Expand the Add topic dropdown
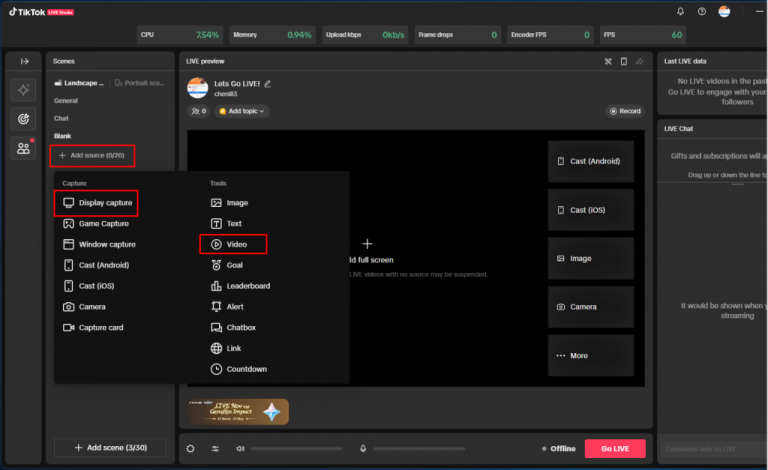Viewport: 768px width, 470px height. coord(242,111)
